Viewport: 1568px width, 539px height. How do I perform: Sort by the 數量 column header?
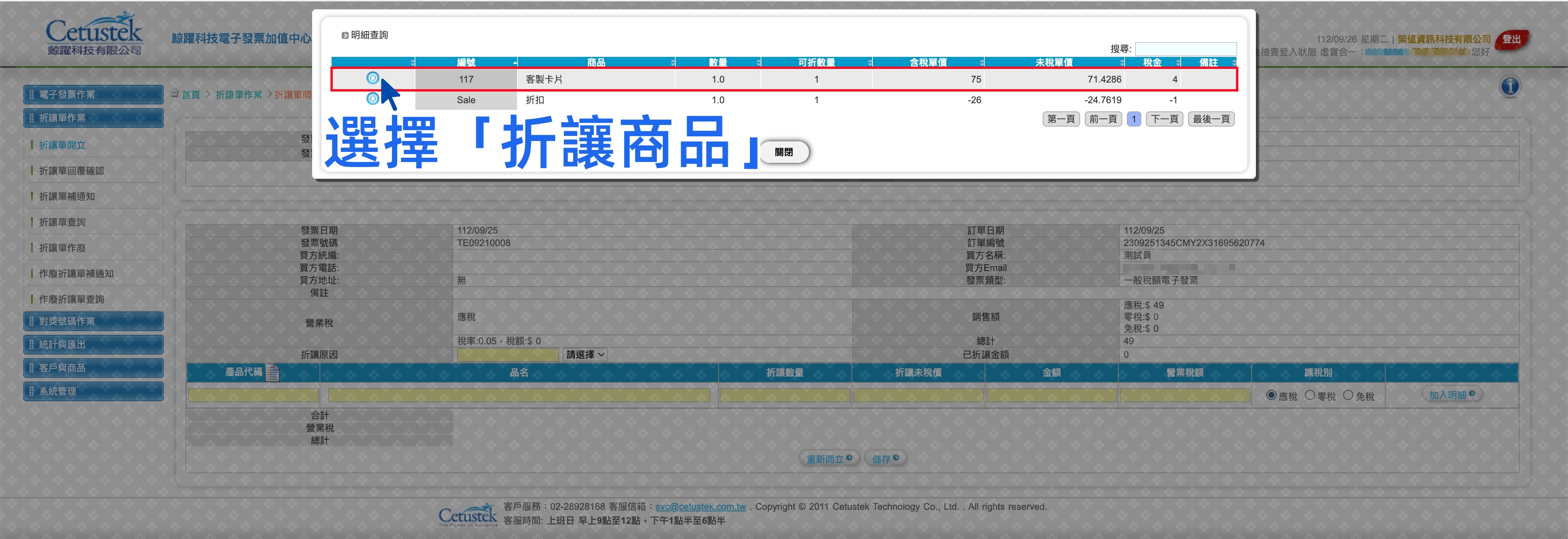[x=718, y=62]
